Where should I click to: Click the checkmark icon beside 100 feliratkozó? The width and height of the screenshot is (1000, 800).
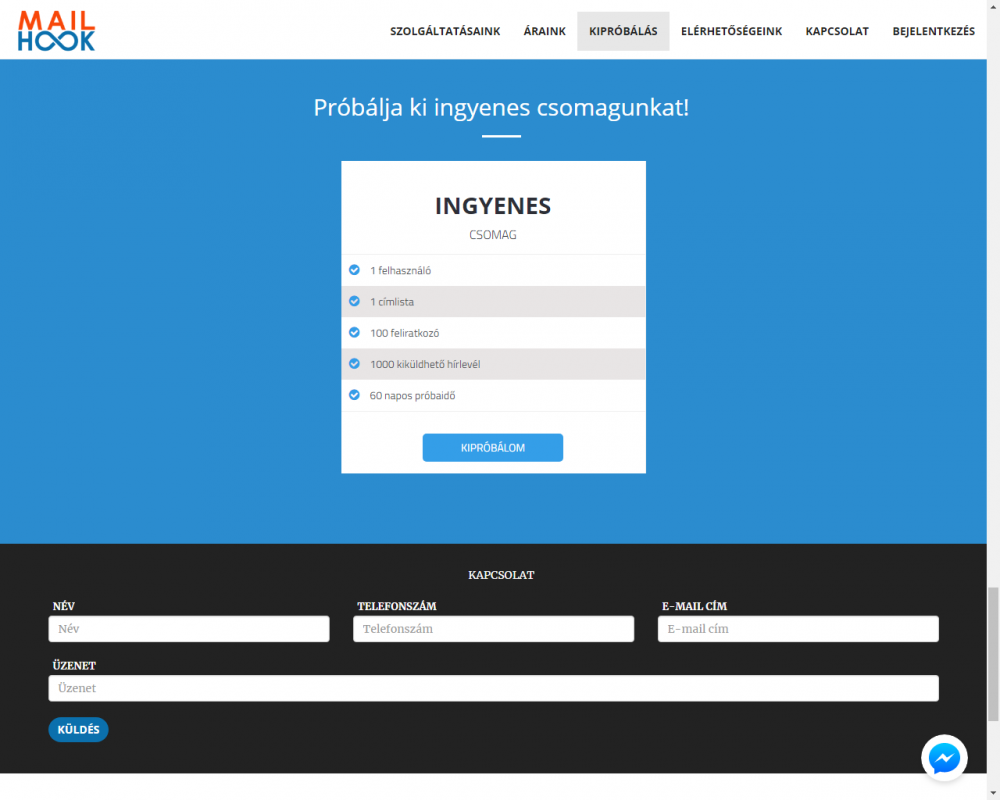[x=354, y=332]
